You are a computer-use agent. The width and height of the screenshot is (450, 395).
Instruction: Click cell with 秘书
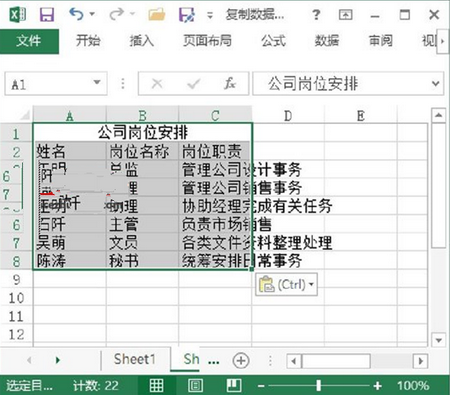[x=142, y=261]
